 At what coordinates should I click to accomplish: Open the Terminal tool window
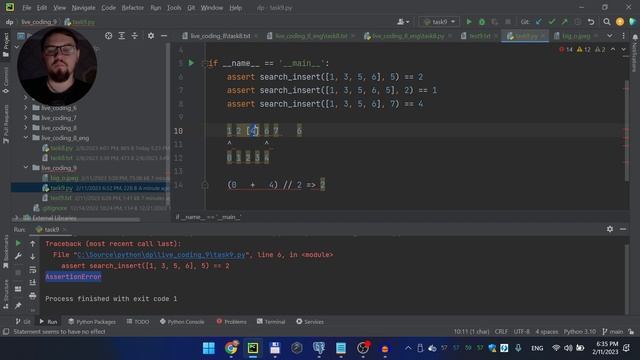tap(271, 322)
